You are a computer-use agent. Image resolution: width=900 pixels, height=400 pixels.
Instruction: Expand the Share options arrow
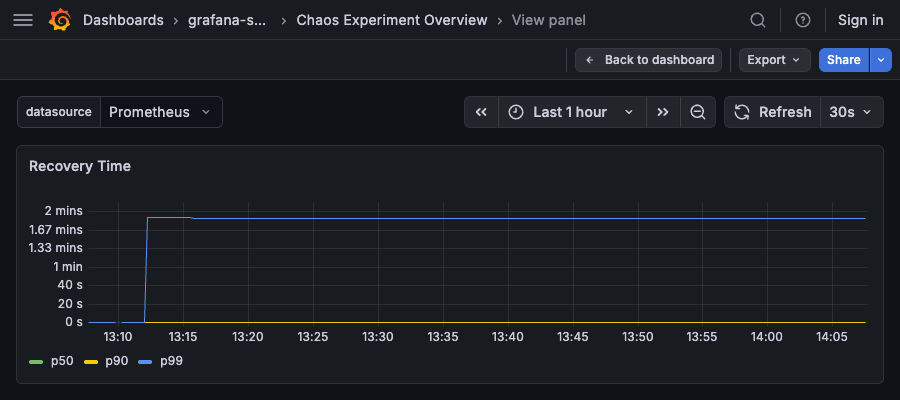(881, 60)
